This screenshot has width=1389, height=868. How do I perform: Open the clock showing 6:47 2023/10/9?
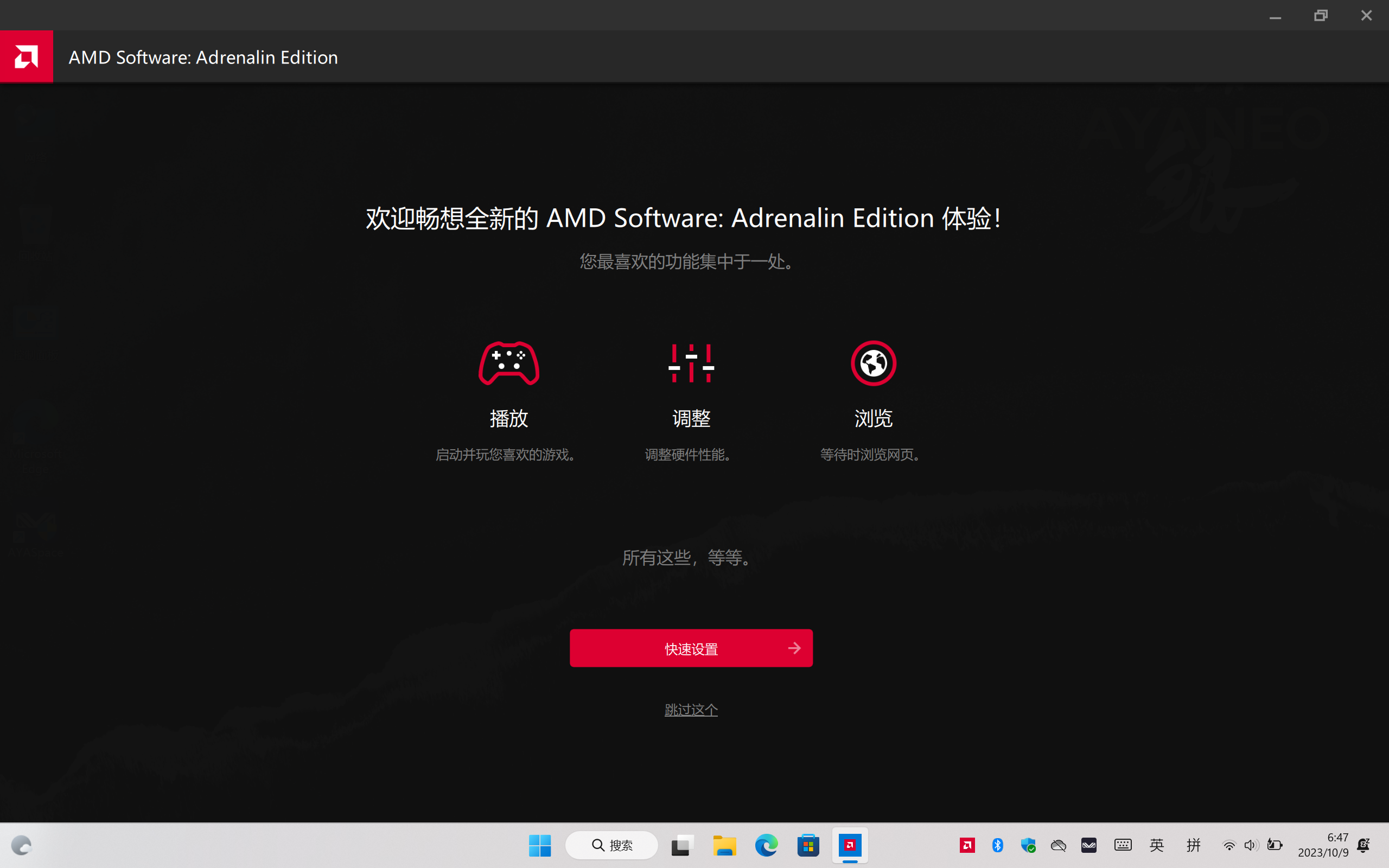click(x=1323, y=845)
